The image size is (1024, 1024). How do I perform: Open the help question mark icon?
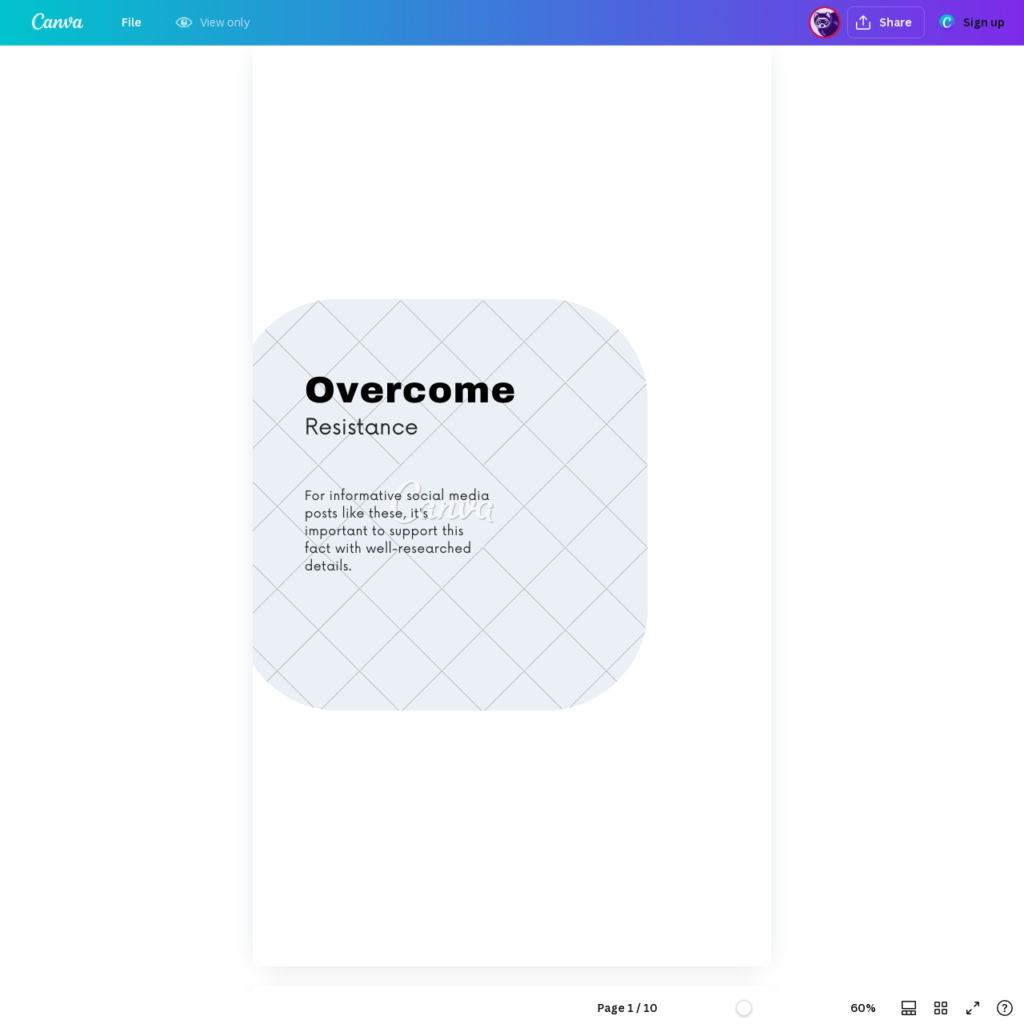point(1004,1008)
